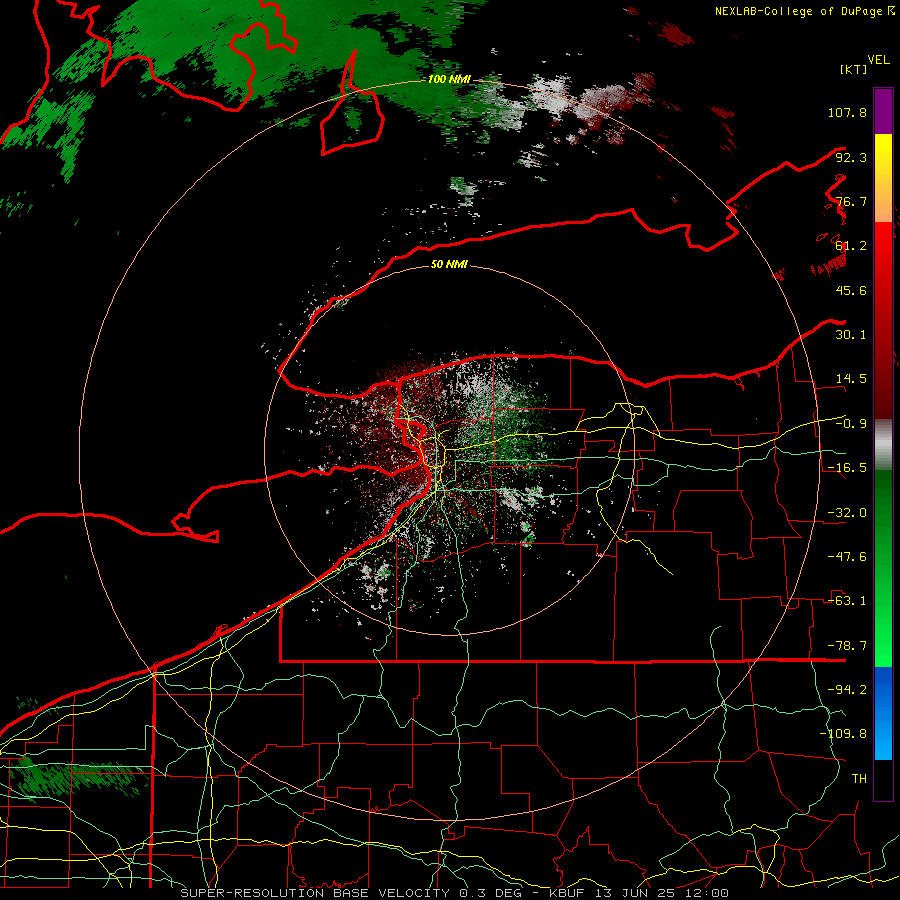Click the [KT] units label
Screen dimensions: 900x900
click(854, 69)
